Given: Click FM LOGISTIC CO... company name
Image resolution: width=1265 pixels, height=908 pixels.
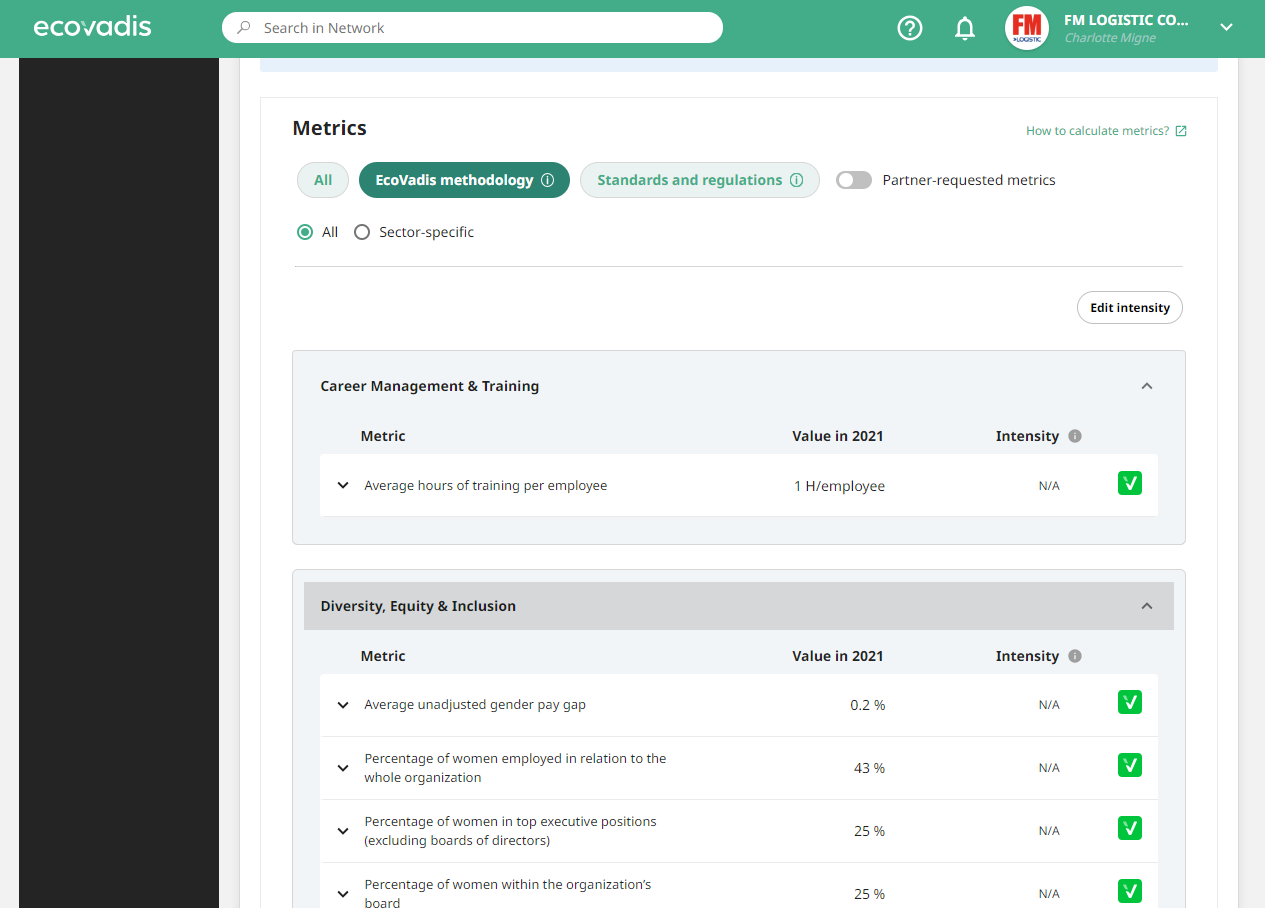Looking at the screenshot, I should (x=1126, y=19).
